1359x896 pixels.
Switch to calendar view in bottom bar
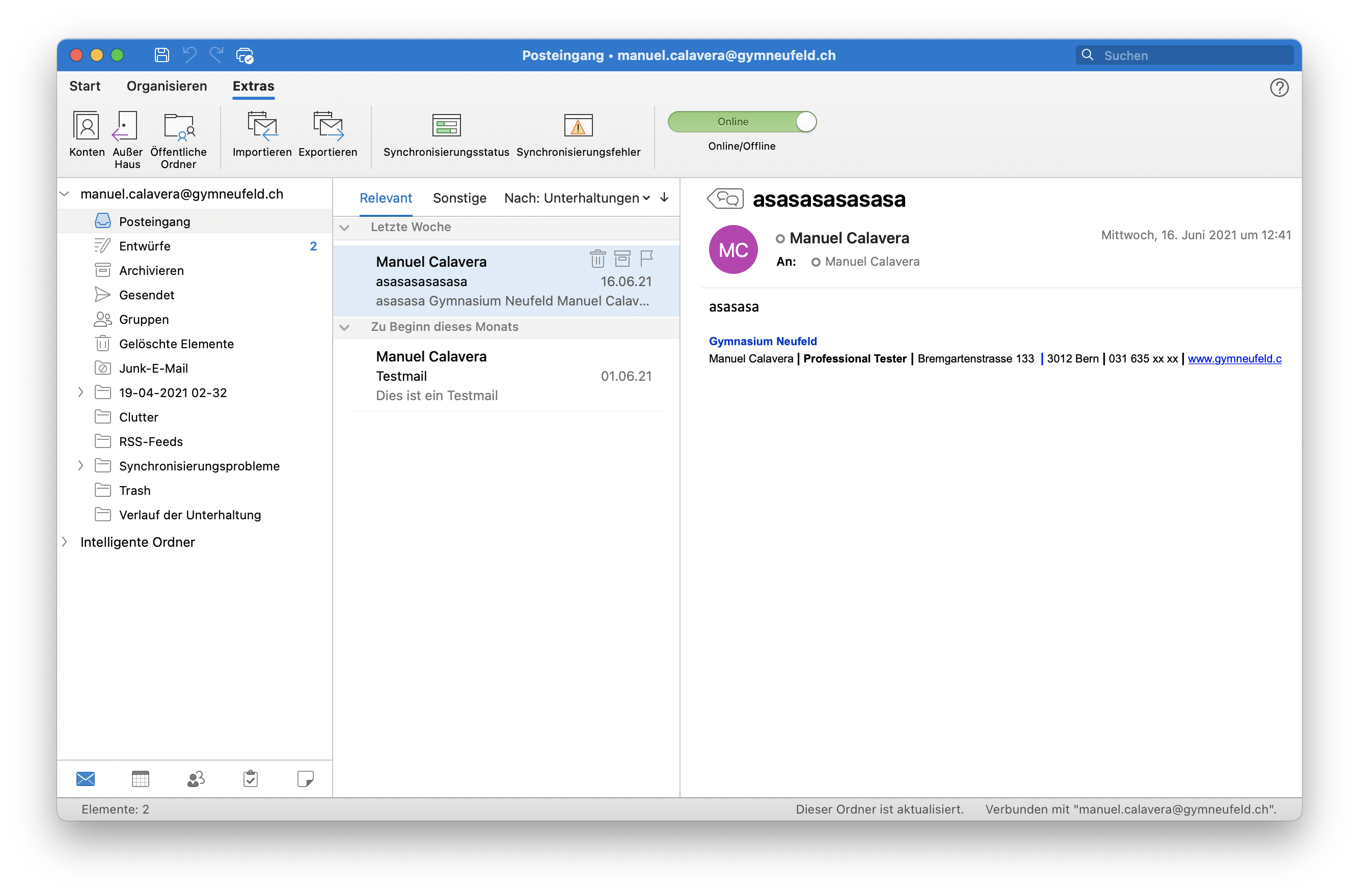[140, 778]
